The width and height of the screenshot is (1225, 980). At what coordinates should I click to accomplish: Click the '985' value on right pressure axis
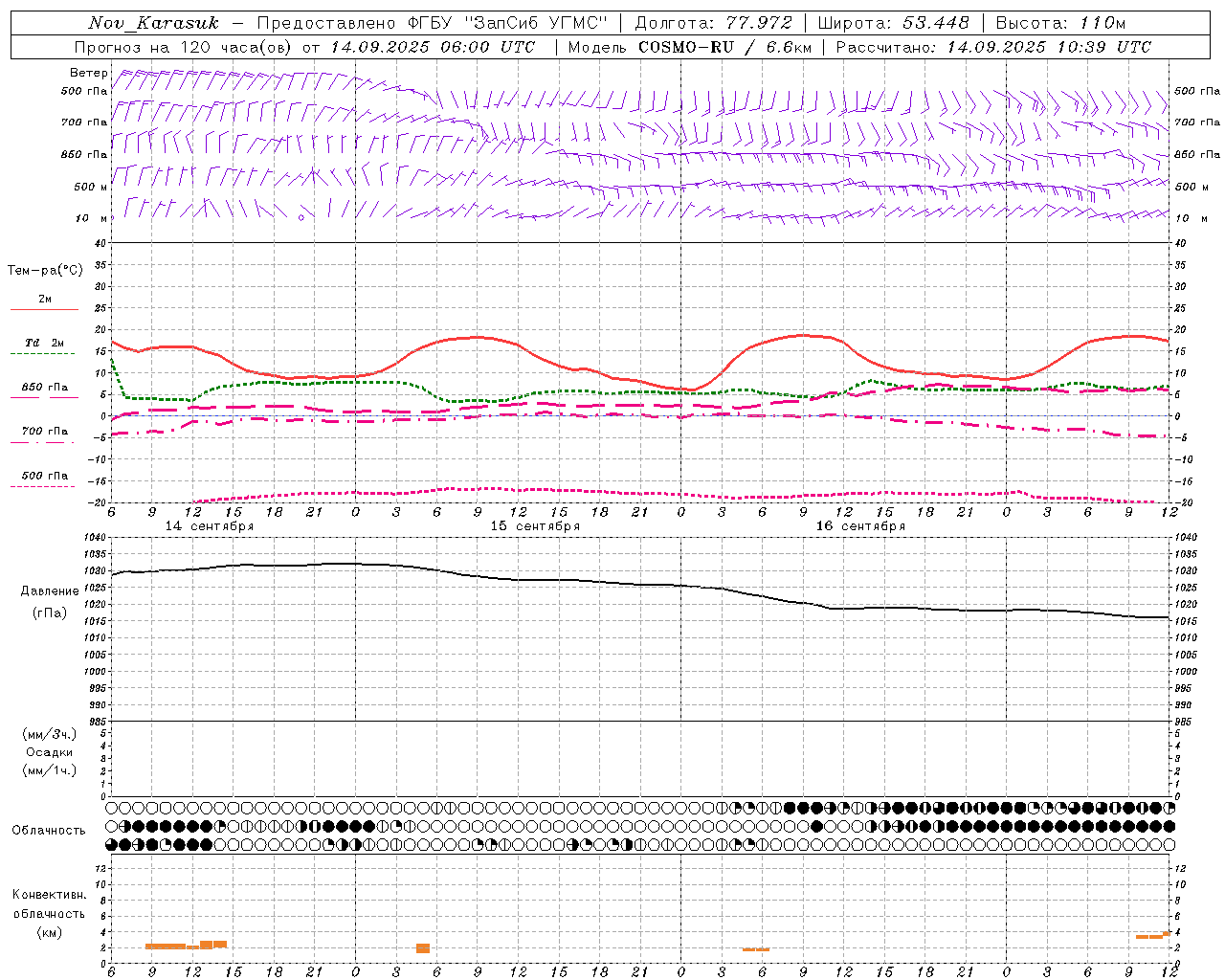(x=1185, y=722)
